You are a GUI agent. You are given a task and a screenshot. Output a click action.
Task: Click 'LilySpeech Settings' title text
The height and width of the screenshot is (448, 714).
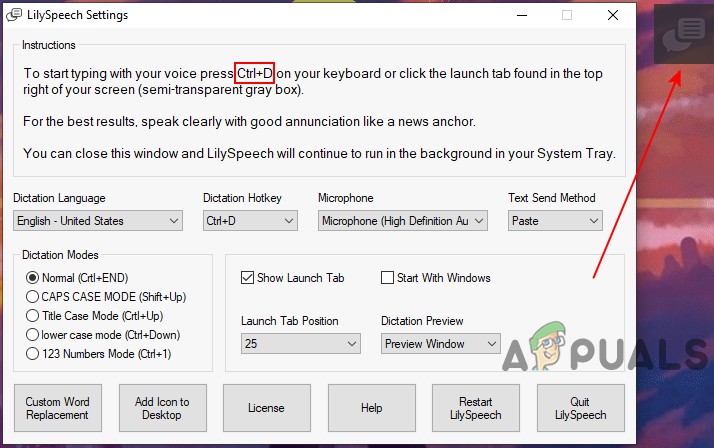tap(78, 15)
